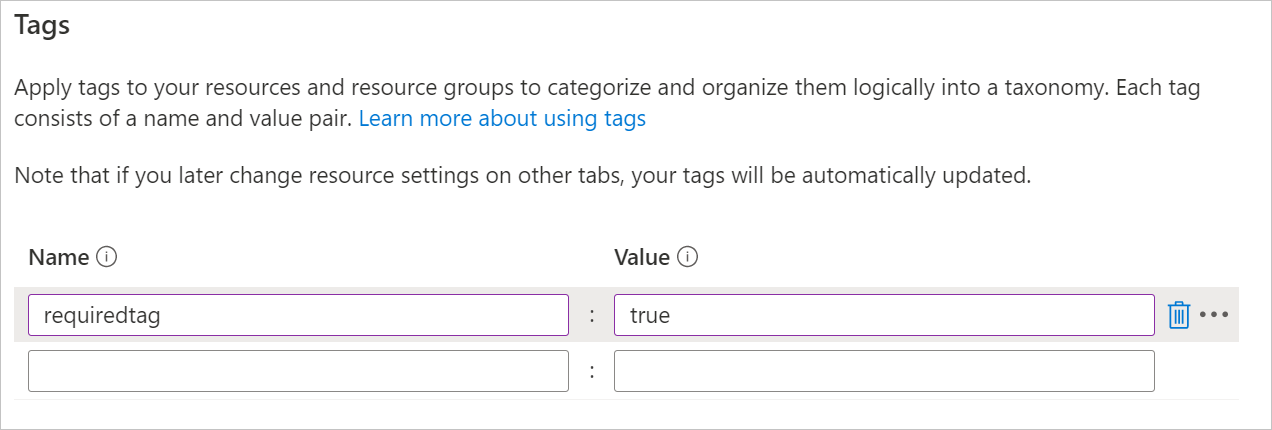Viewport: 1272px width, 430px height.
Task: Click the info icon next to Value
Action: click(687, 257)
